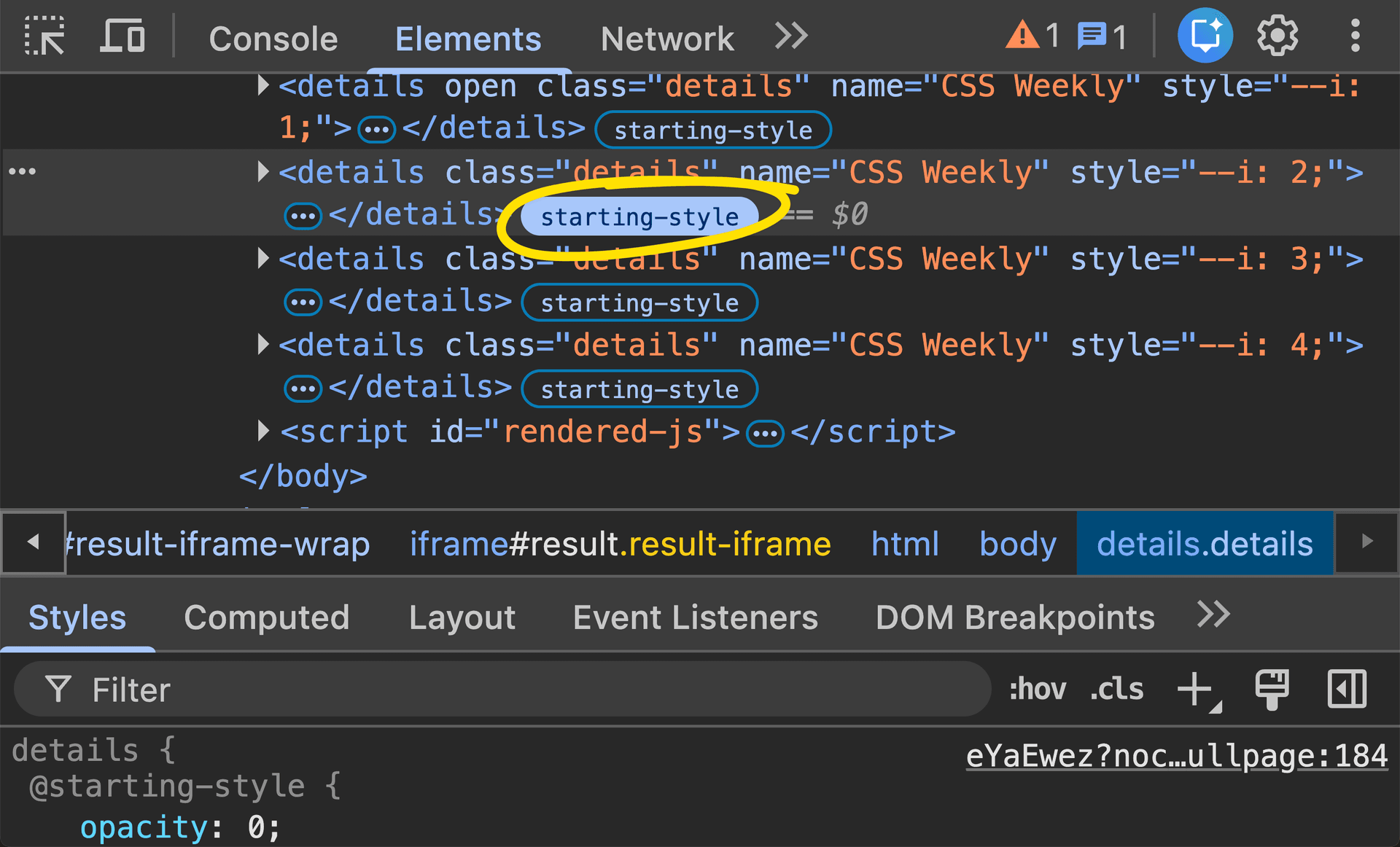Toggle element state with the :hov button

pos(1038,688)
